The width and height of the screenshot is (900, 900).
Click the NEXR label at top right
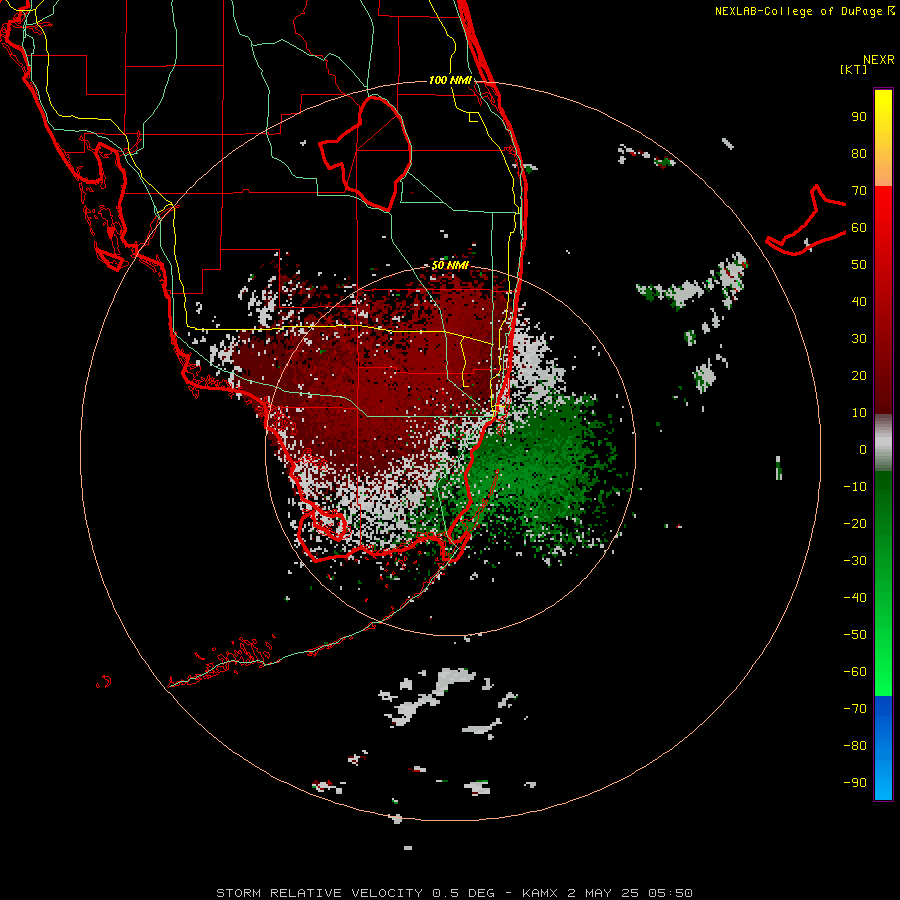879,60
